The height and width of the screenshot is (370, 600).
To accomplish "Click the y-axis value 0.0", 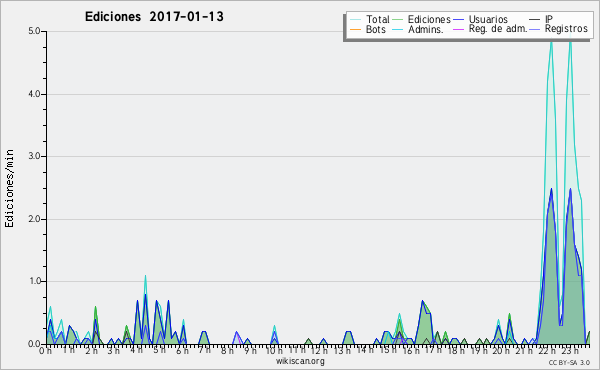I will [x=34, y=344].
